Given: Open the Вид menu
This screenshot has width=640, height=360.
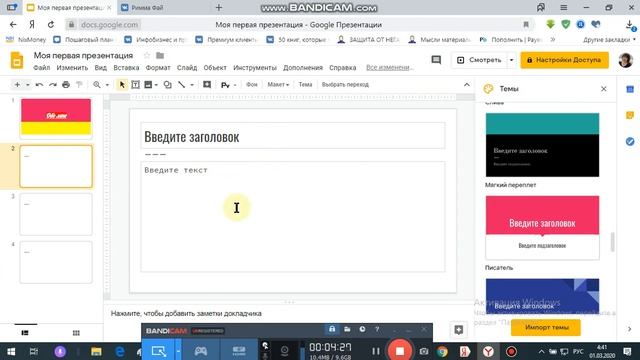Looking at the screenshot, I should 100,68.
